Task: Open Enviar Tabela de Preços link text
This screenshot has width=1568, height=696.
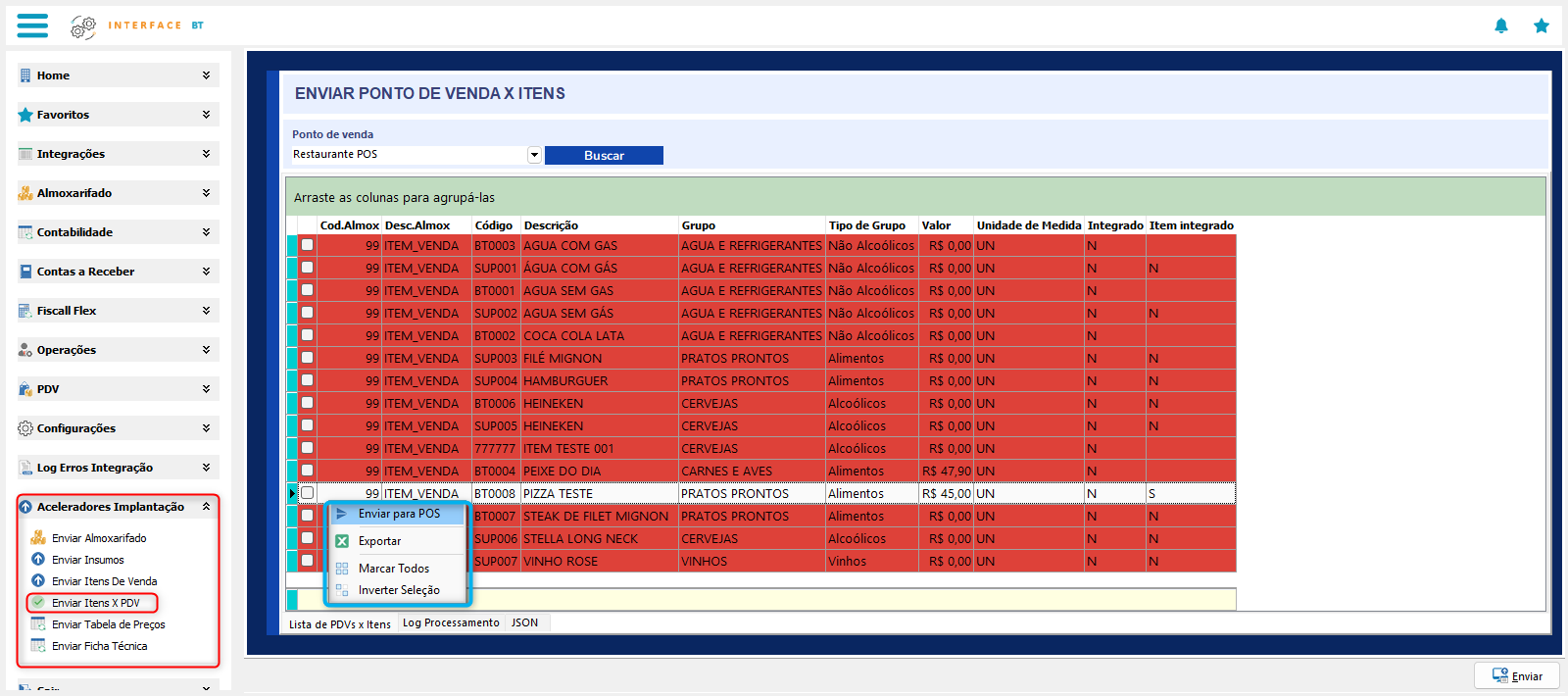Action: click(109, 624)
